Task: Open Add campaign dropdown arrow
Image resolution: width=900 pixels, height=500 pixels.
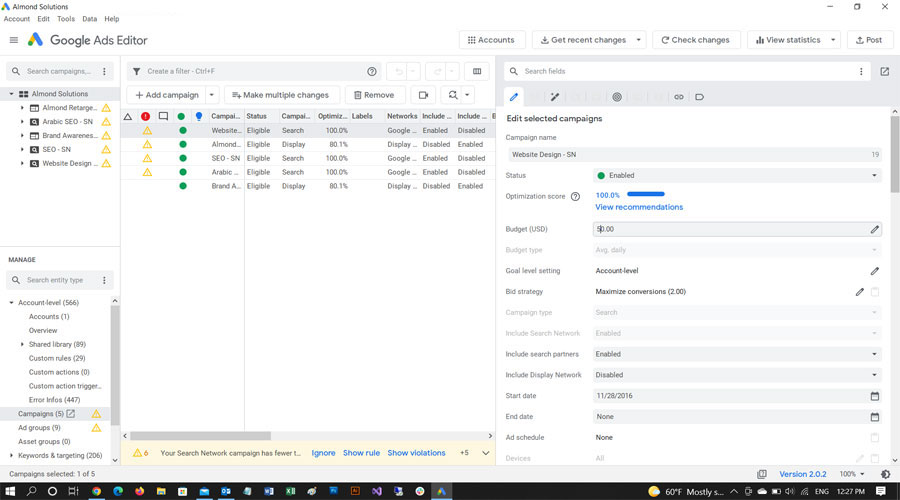Action: [212, 95]
